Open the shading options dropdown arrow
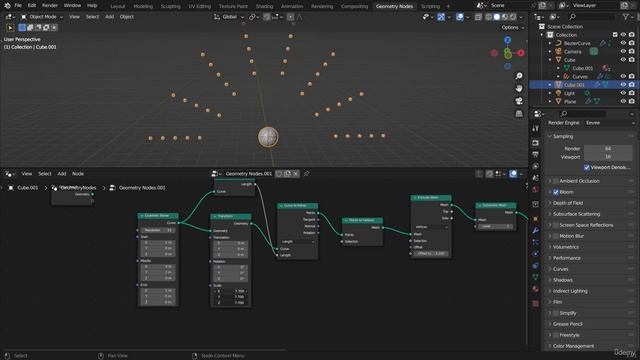The height and width of the screenshot is (360, 640). 521,17
